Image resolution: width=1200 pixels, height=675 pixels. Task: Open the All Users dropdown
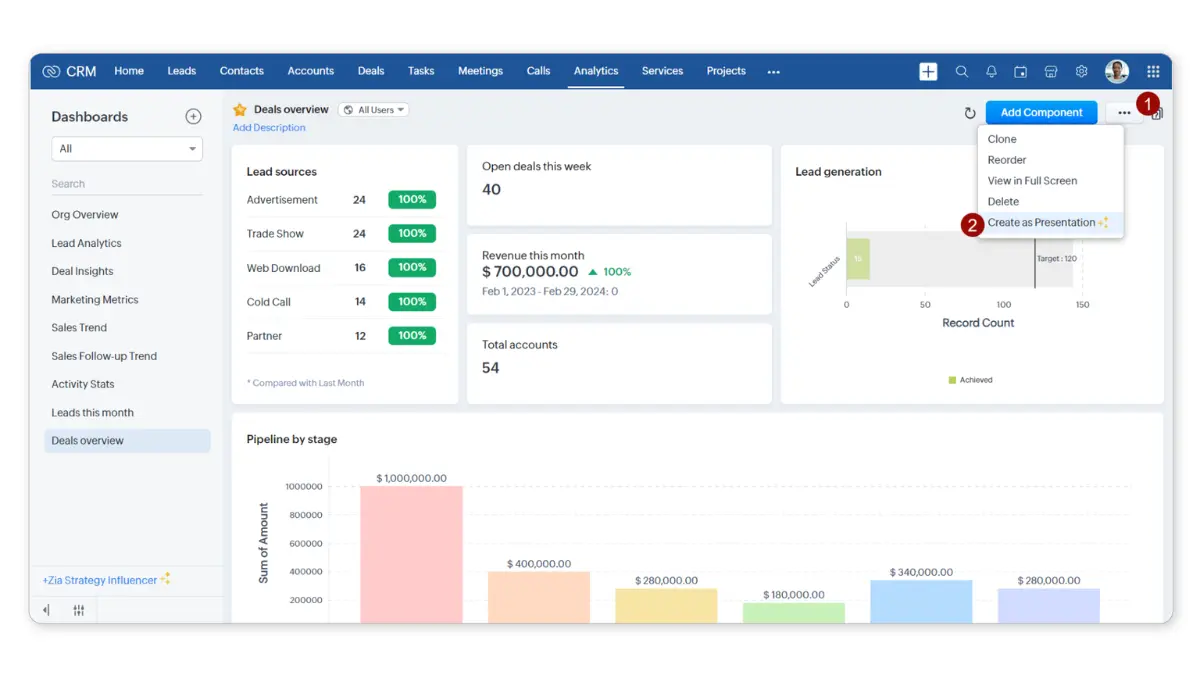coord(373,109)
